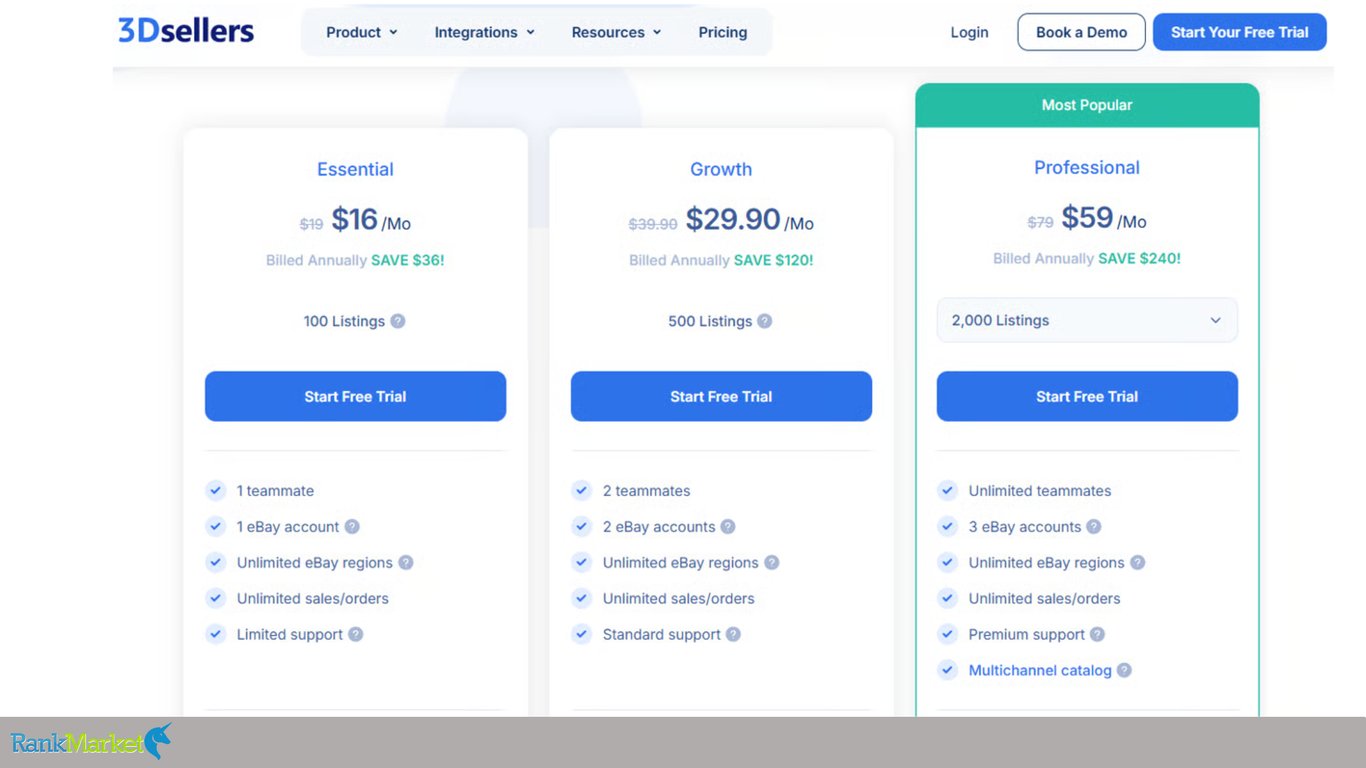
Task: Click checkmark icon beside Multichannel catalog
Action: (948, 670)
